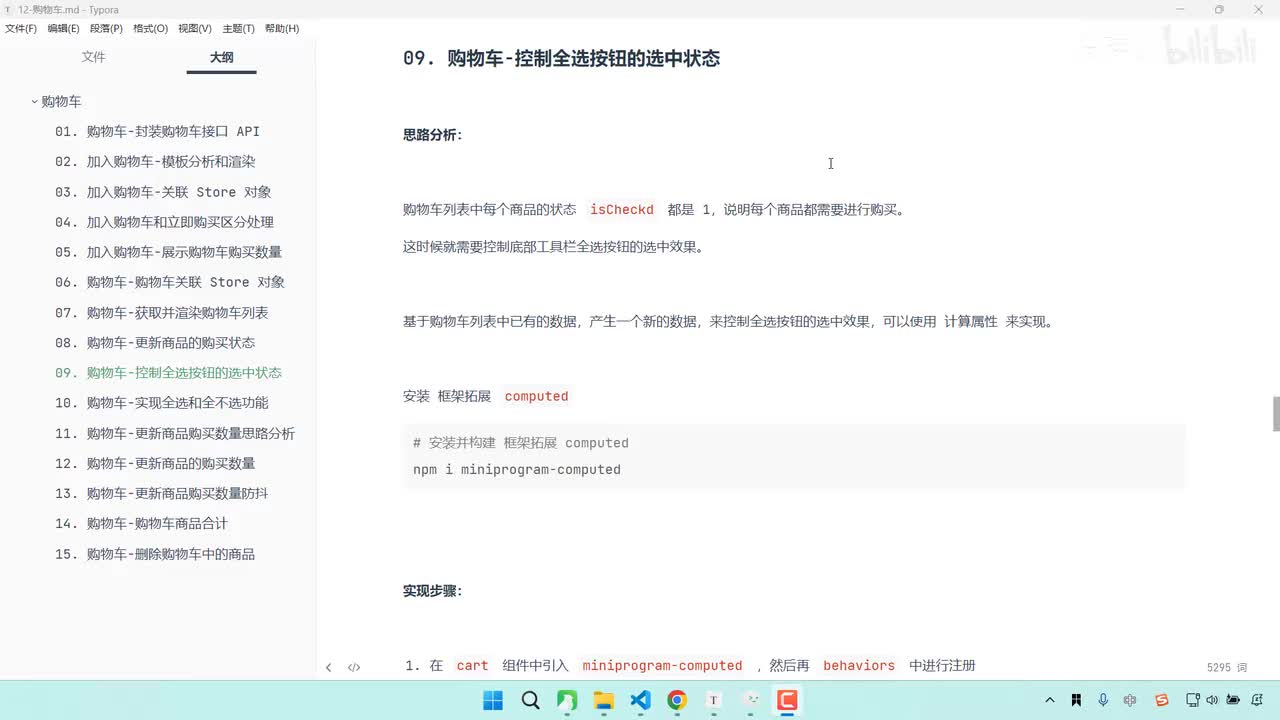Open the 帮助(H) menu

[281, 28]
